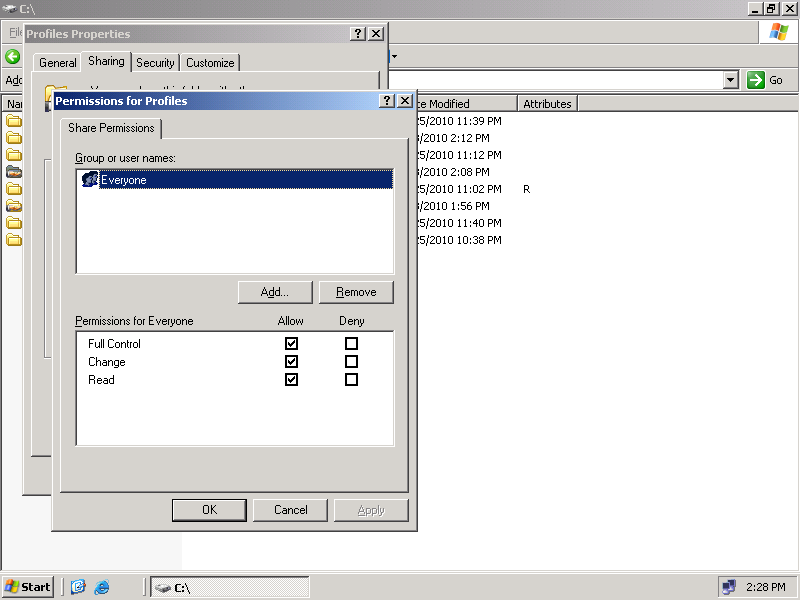Viewport: 800px width, 600px height.
Task: Click the Everyone group icon
Action: (90, 180)
